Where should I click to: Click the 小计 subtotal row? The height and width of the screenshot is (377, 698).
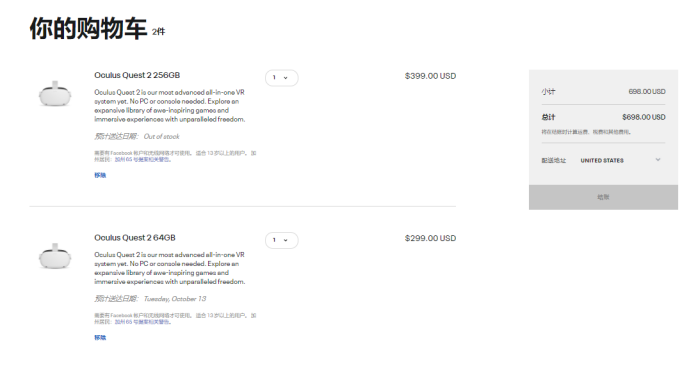[x=603, y=92]
